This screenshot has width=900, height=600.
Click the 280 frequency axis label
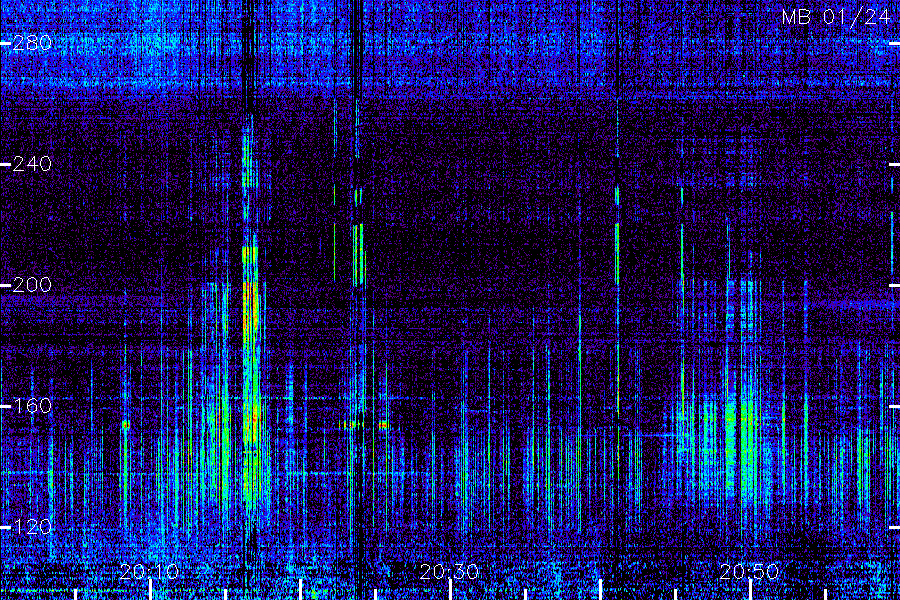click(32, 43)
